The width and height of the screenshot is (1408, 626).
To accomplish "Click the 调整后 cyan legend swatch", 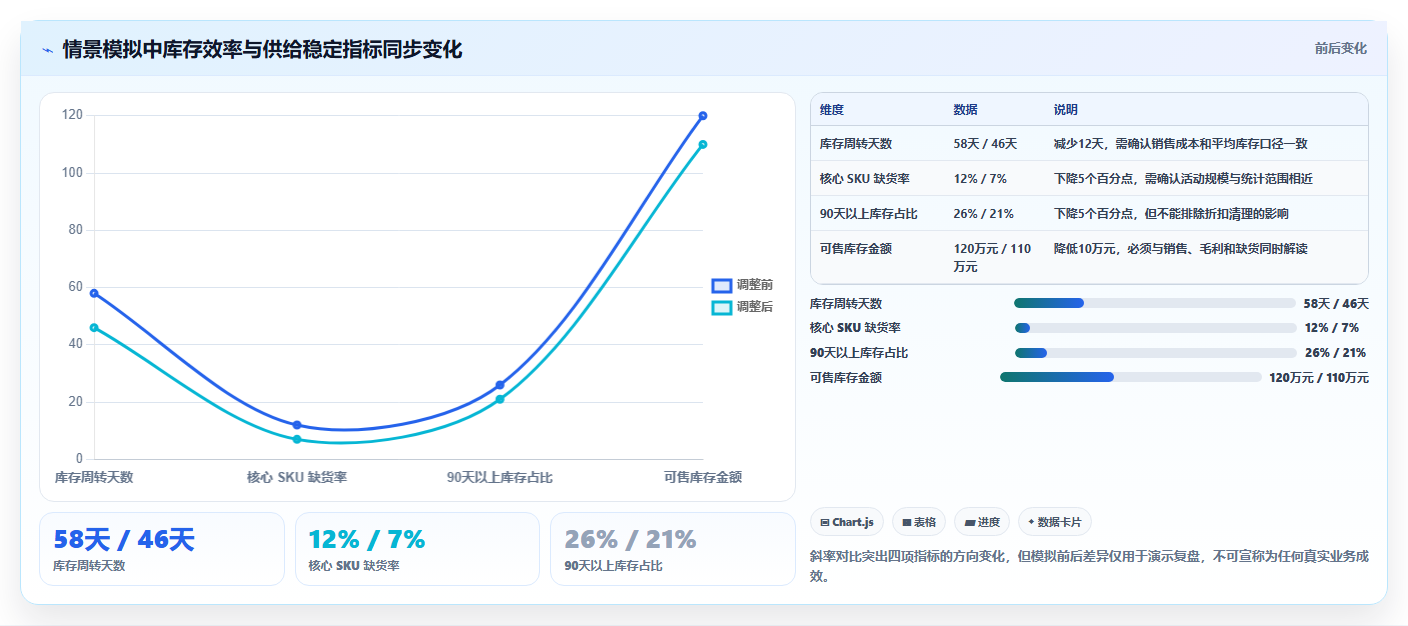I will (722, 307).
